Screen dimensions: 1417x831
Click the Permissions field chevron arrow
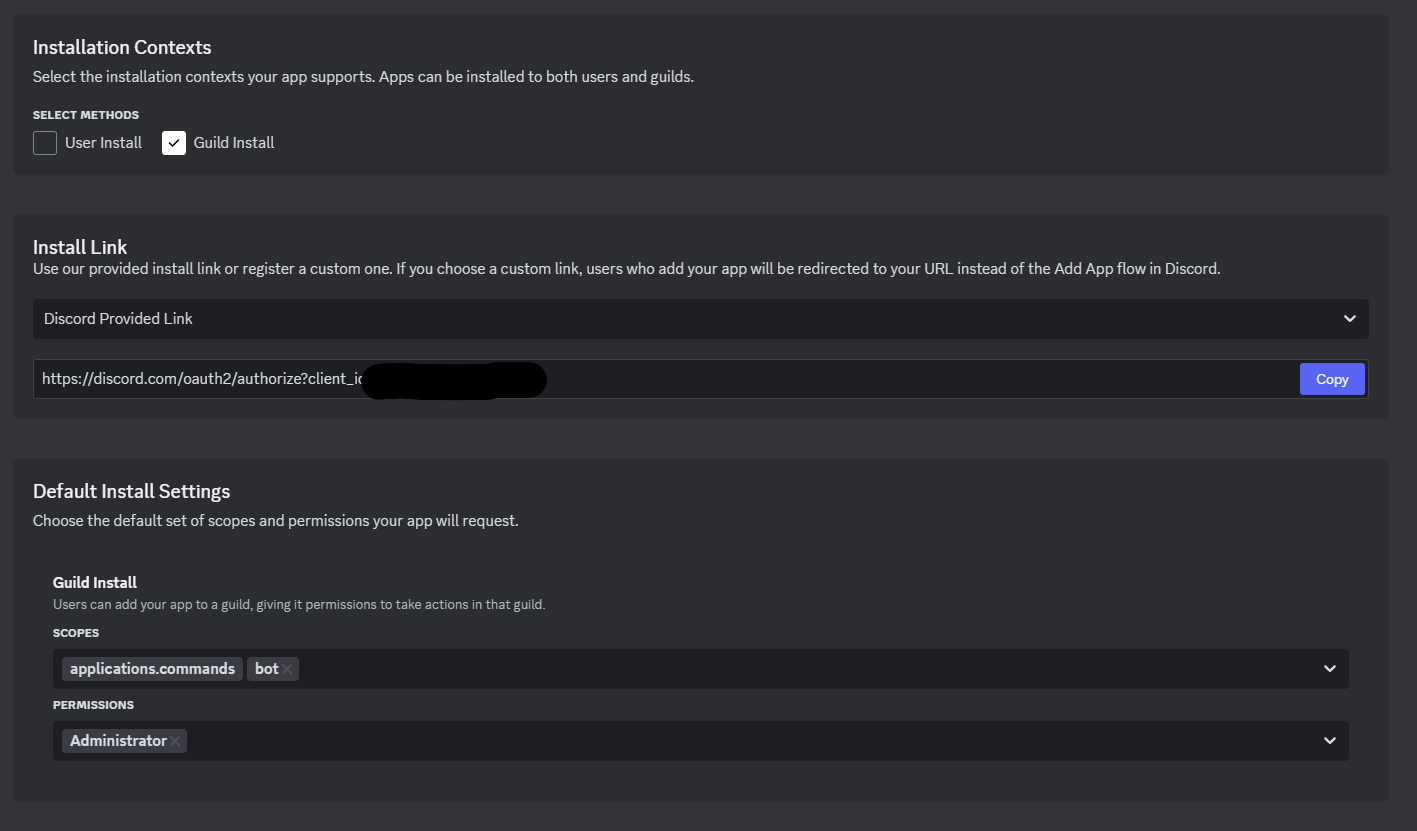[x=1329, y=741]
